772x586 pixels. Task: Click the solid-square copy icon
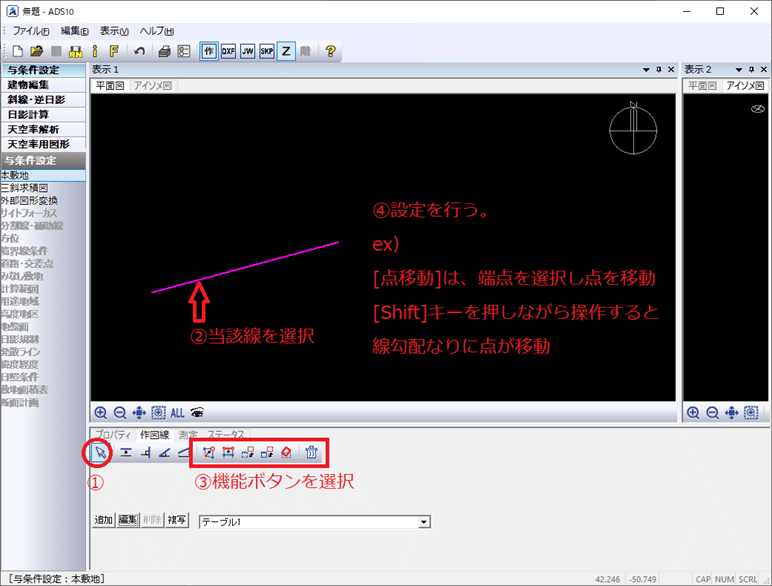pos(267,453)
